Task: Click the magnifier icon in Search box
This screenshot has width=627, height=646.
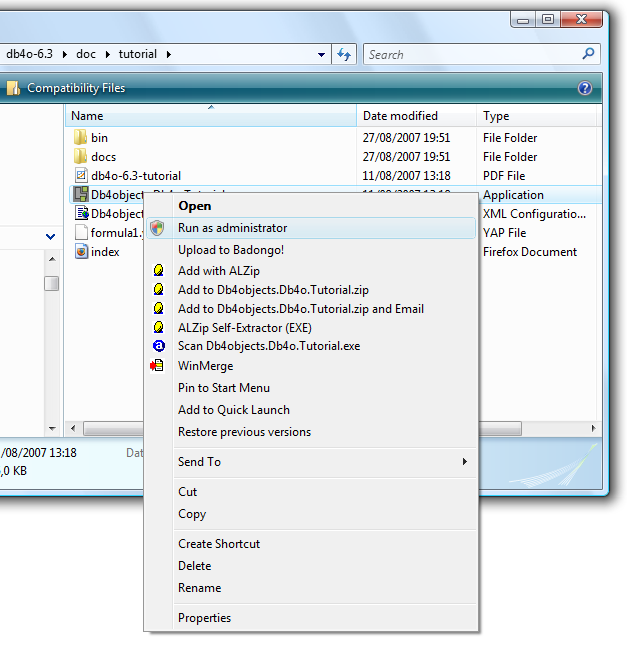Action: tap(588, 54)
